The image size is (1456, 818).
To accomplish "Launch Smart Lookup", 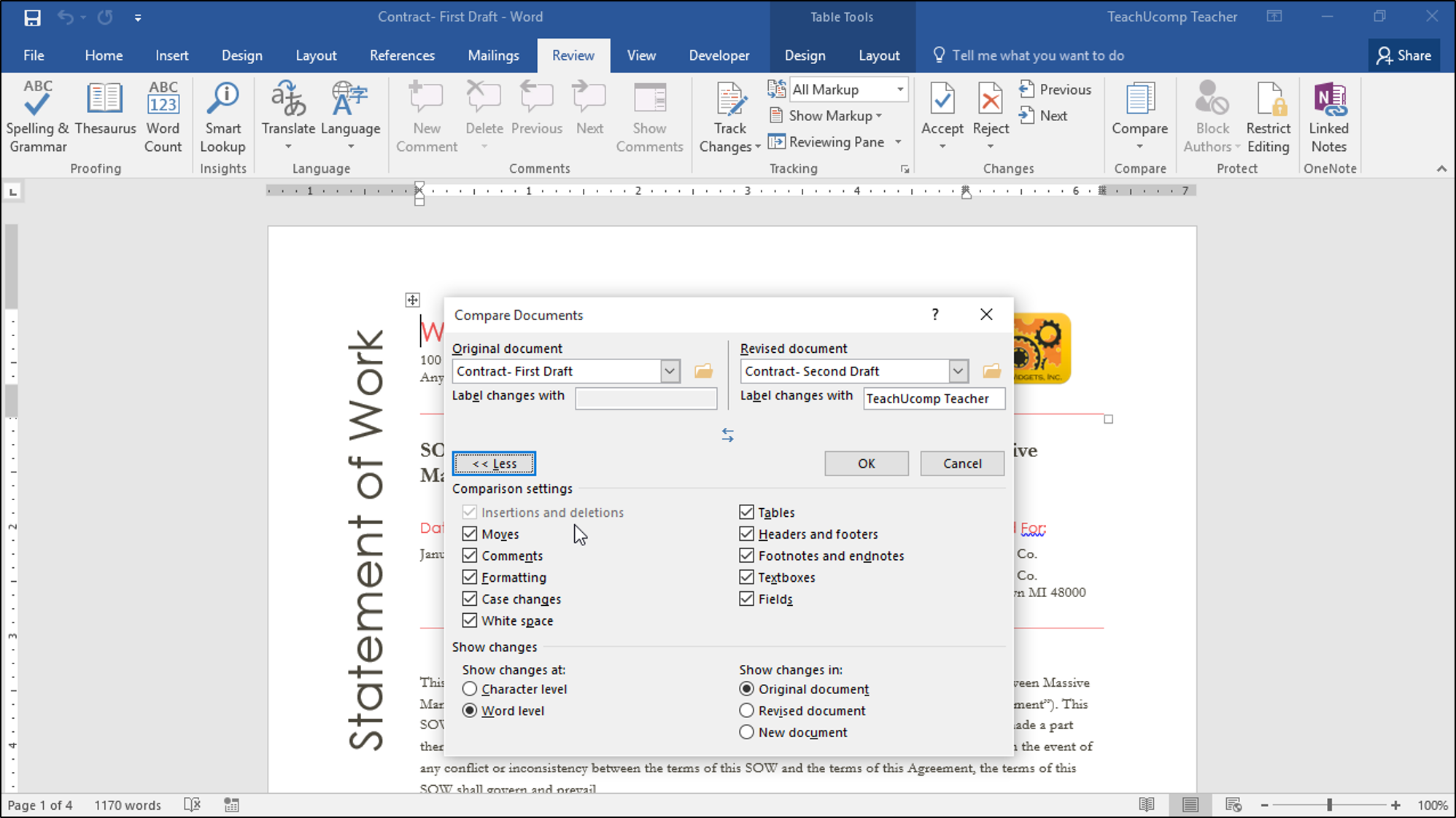I will click(222, 117).
